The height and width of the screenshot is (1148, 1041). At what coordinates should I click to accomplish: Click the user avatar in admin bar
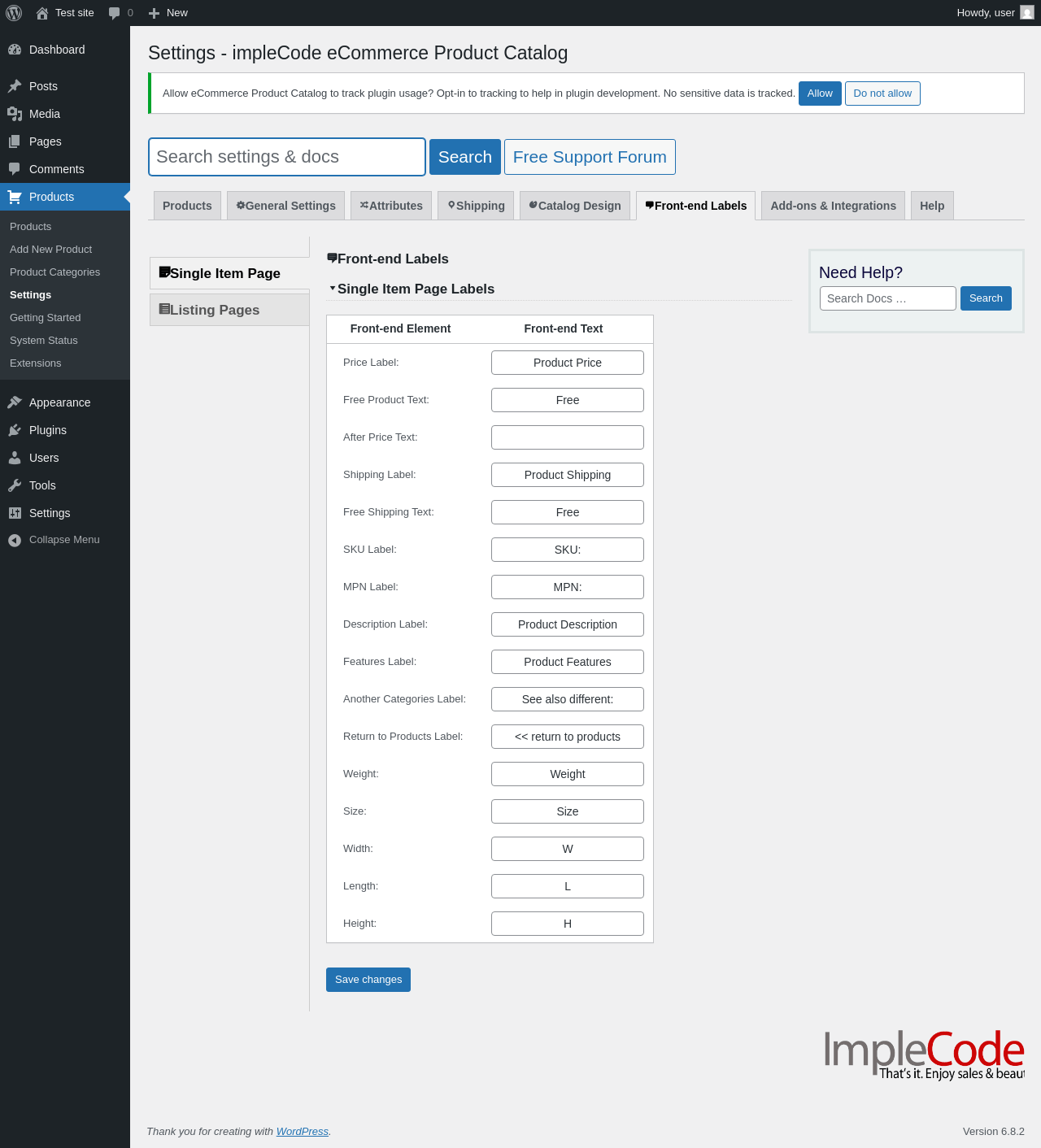(x=1027, y=12)
